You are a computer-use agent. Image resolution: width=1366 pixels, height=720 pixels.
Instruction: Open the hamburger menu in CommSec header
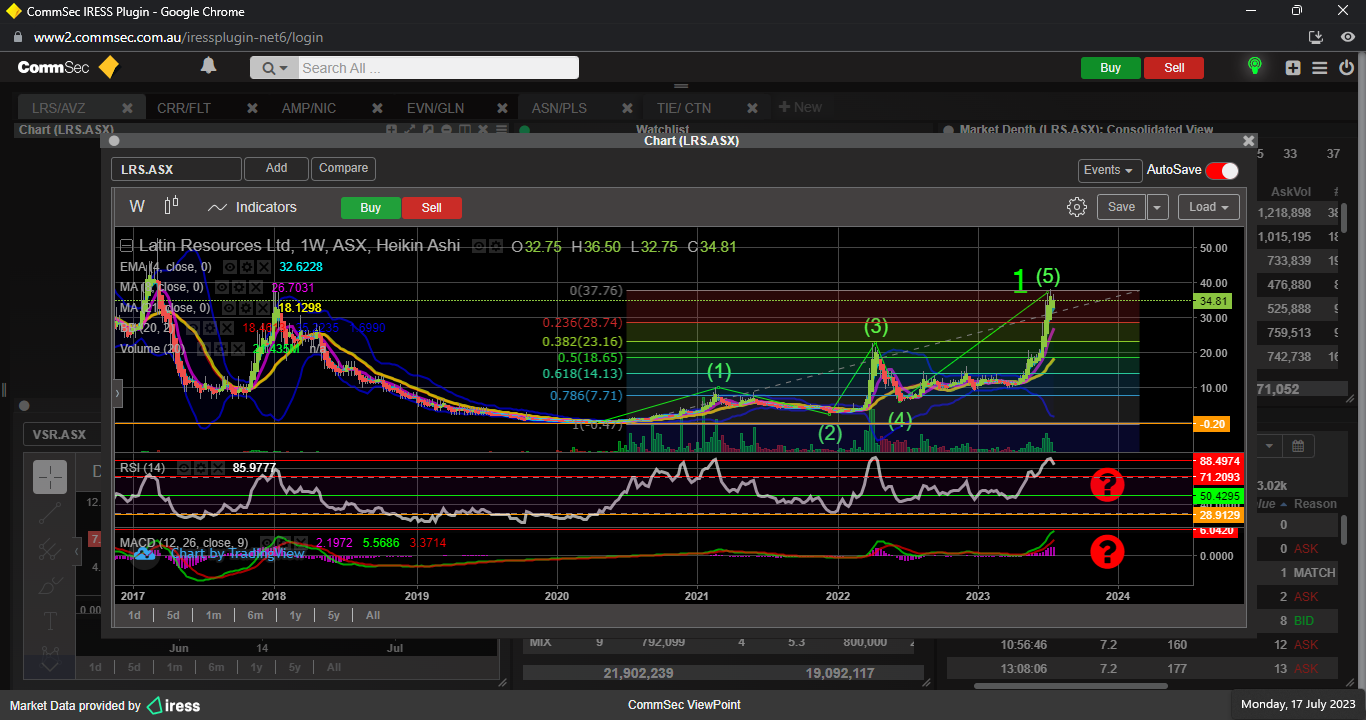click(1320, 68)
